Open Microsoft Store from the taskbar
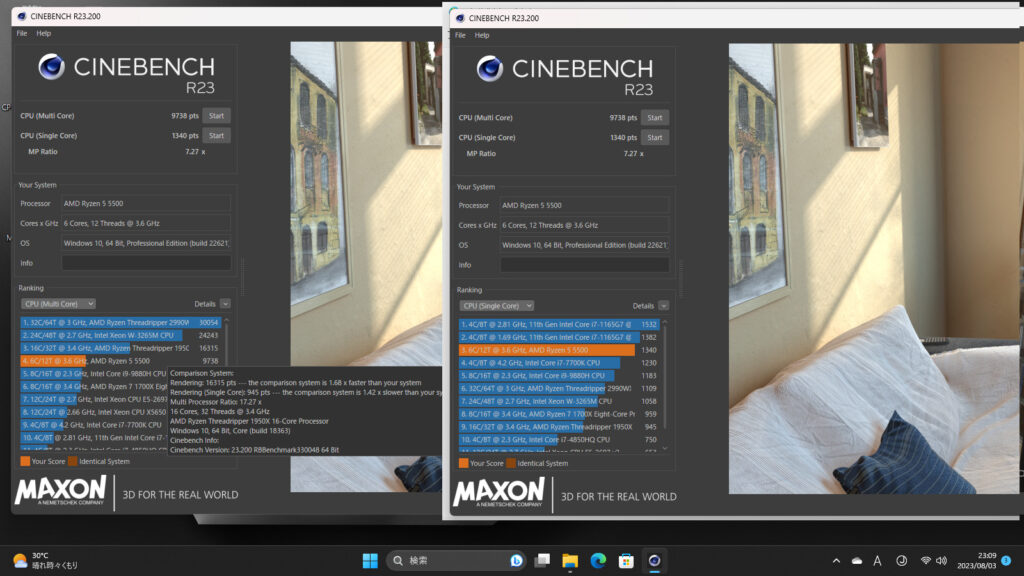The height and width of the screenshot is (576, 1024). point(626,561)
